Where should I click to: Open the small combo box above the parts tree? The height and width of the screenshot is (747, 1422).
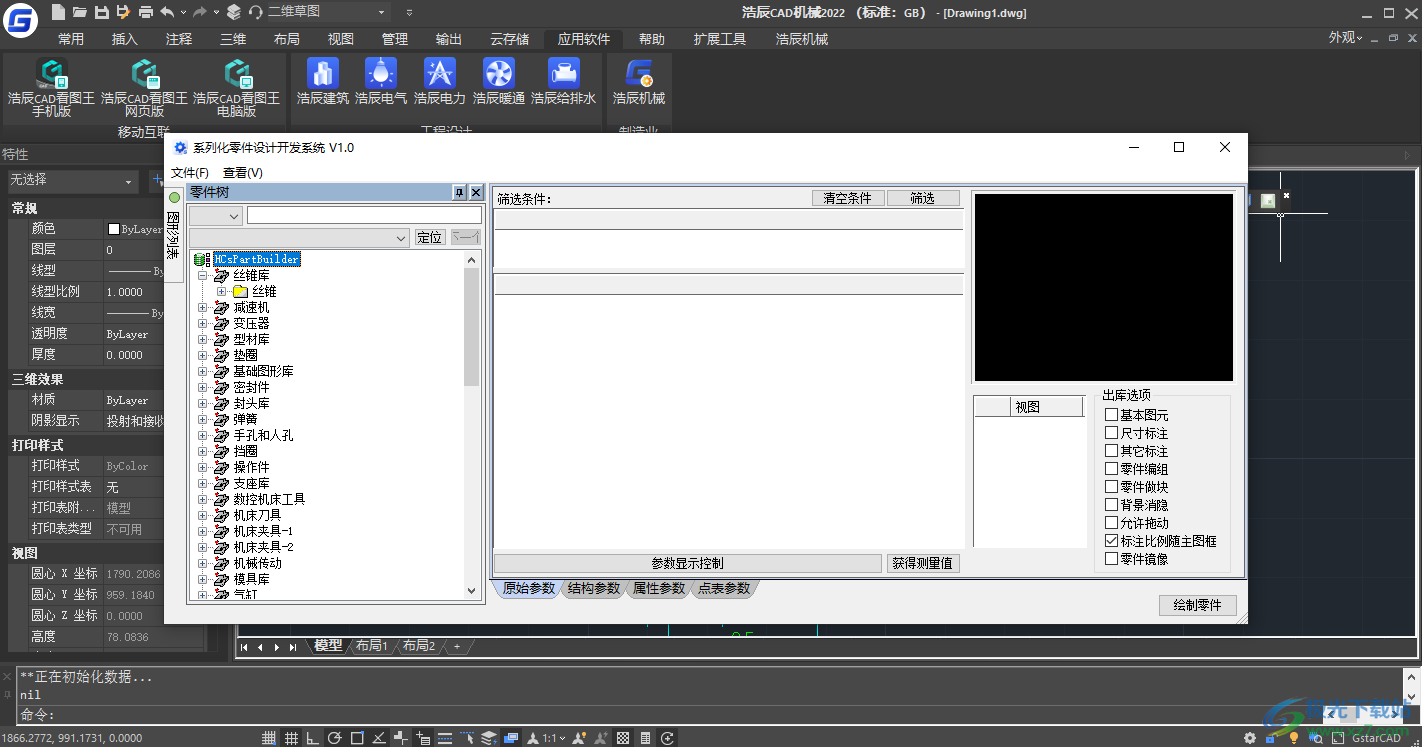216,215
